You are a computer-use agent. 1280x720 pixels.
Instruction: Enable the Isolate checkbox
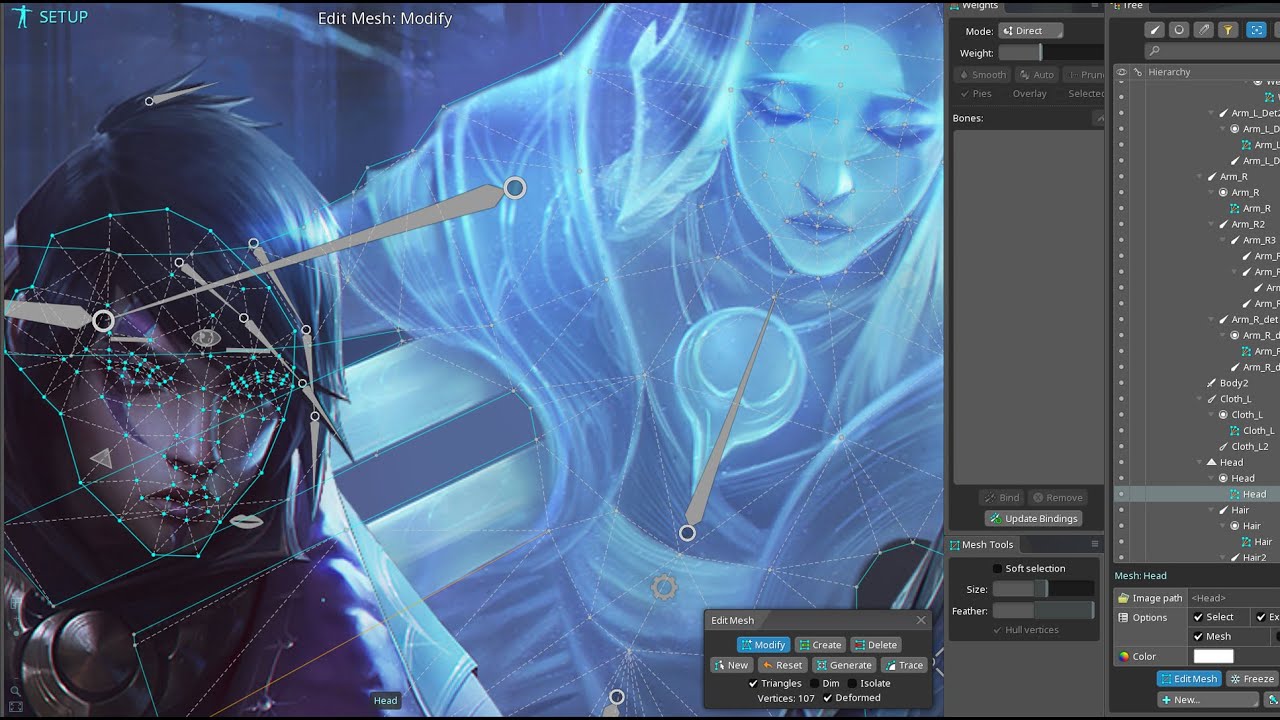tap(852, 683)
